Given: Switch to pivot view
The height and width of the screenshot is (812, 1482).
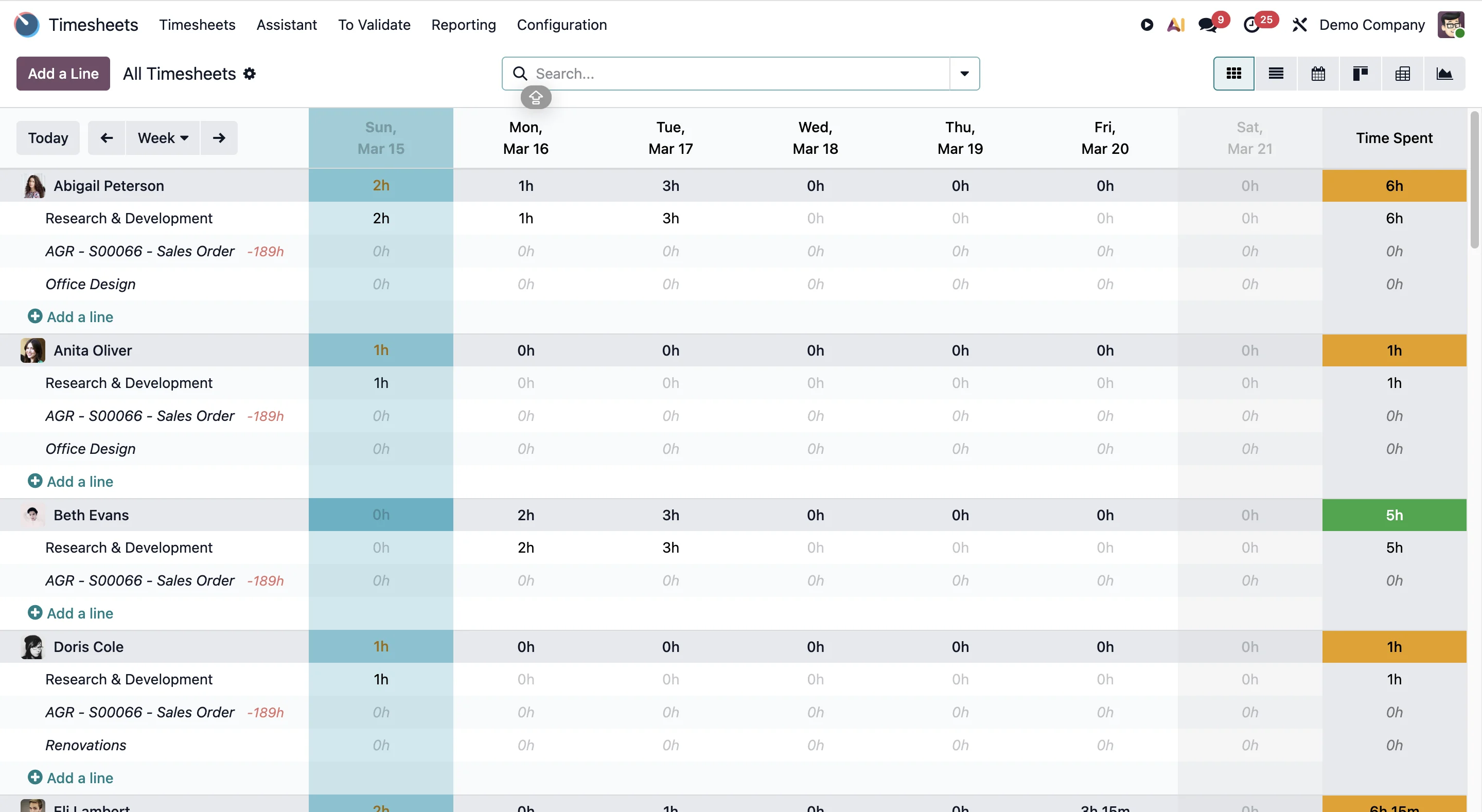Looking at the screenshot, I should tap(1402, 74).
